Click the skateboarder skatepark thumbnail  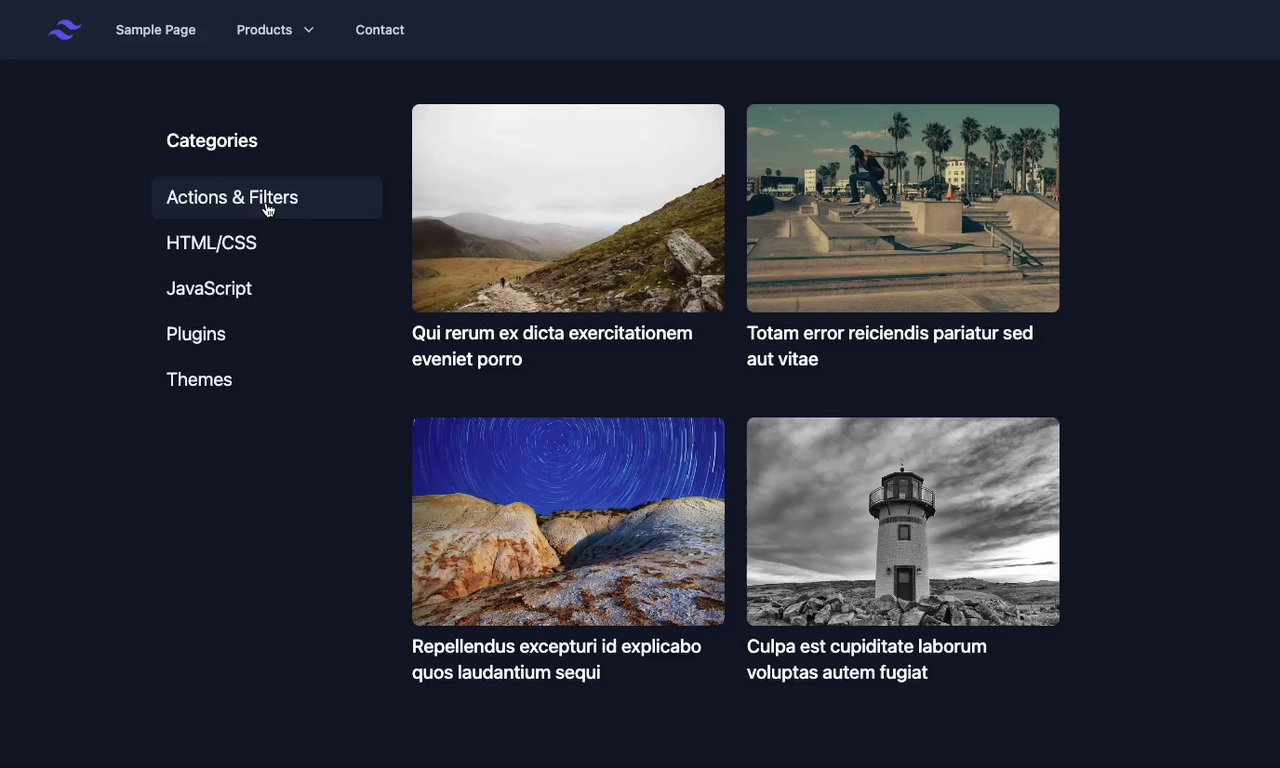coord(903,208)
